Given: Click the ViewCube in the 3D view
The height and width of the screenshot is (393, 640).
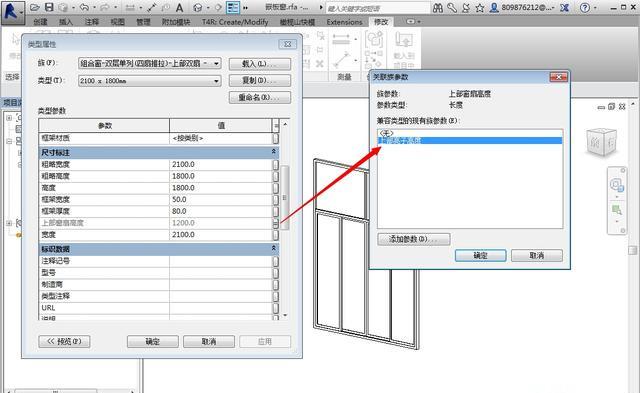Looking at the screenshot, I should coord(601,142).
